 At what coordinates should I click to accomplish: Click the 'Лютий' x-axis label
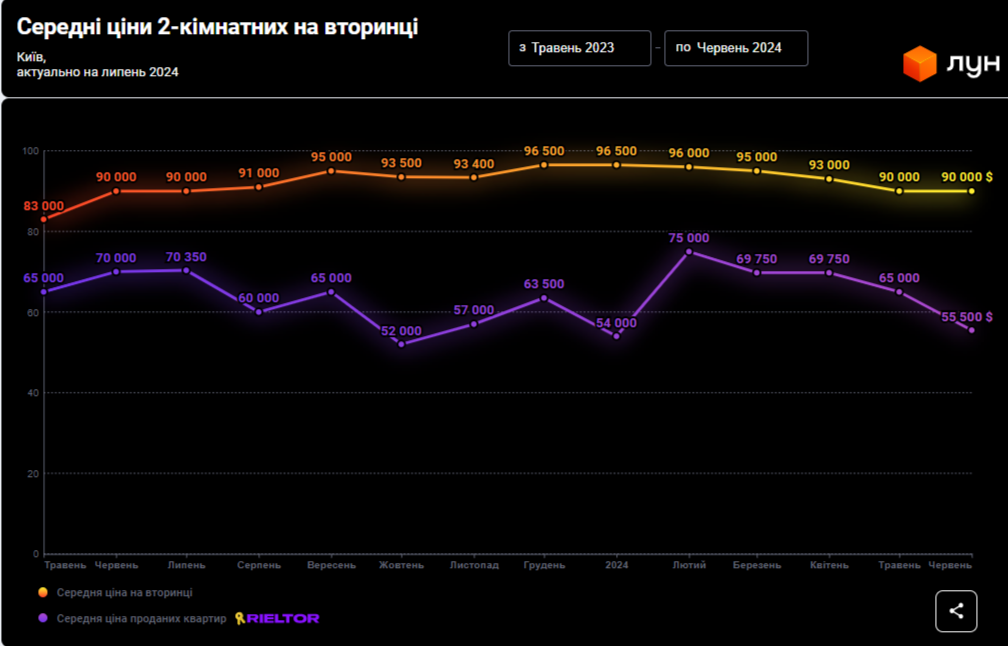690,565
